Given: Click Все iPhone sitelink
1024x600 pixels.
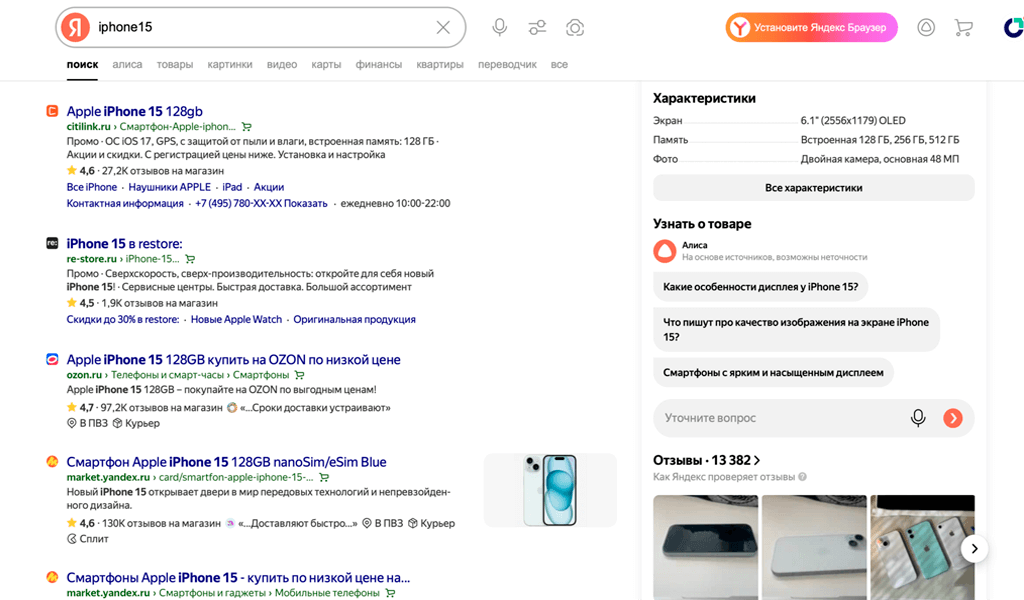Looking at the screenshot, I should (91, 187).
